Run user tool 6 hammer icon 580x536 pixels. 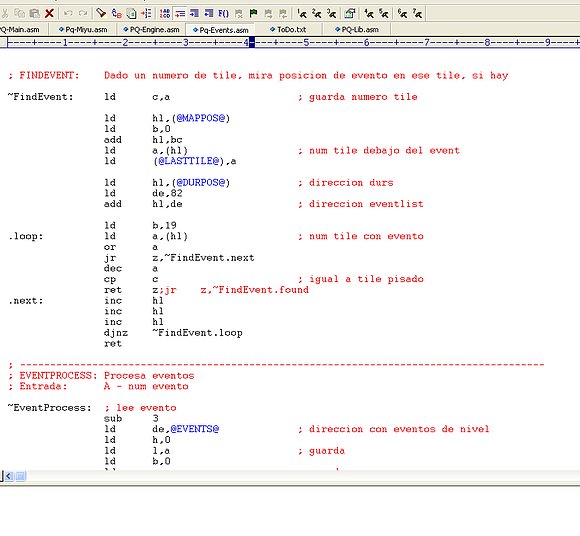402,14
